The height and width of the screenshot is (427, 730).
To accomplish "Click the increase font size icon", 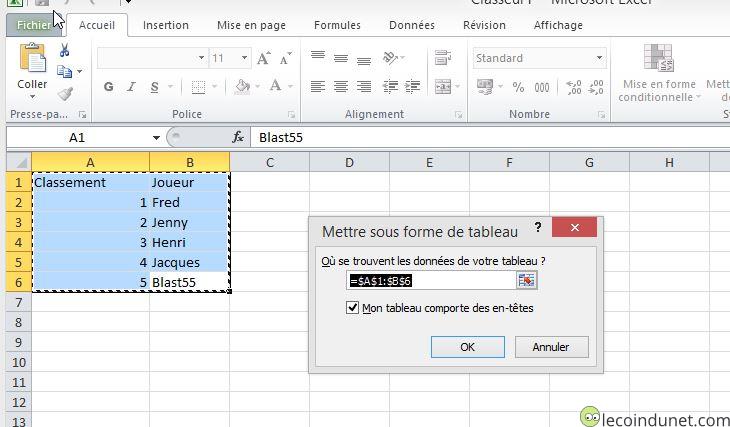I will [x=263, y=59].
